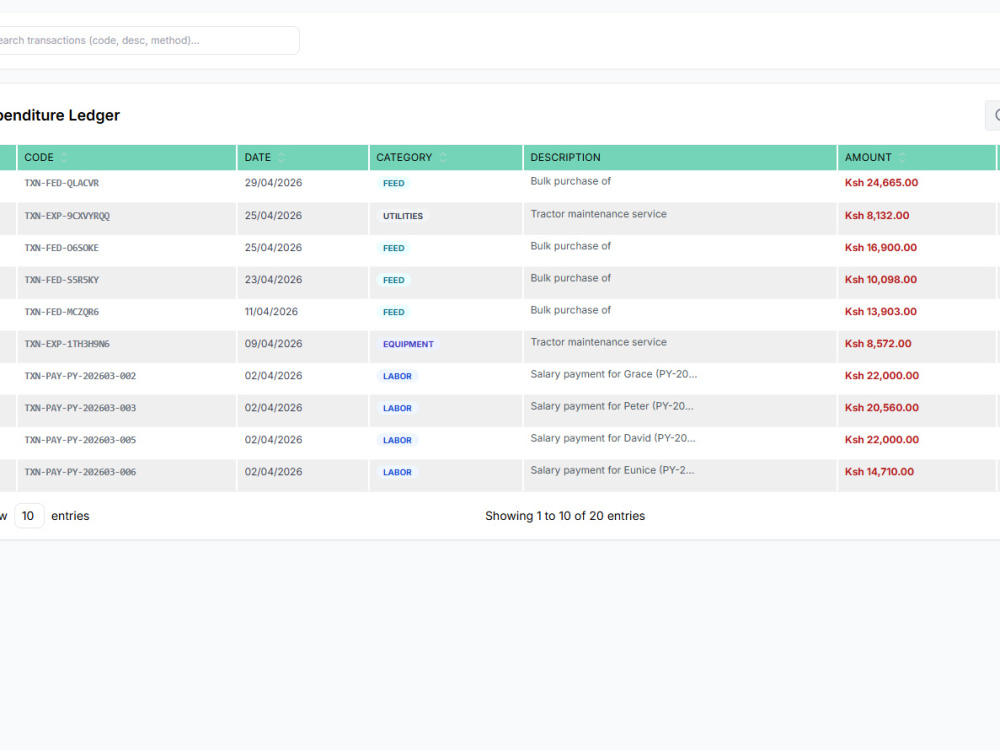The width and height of the screenshot is (1000, 750).
Task: Select code TXN-FED-06SOKE
Action: point(62,248)
